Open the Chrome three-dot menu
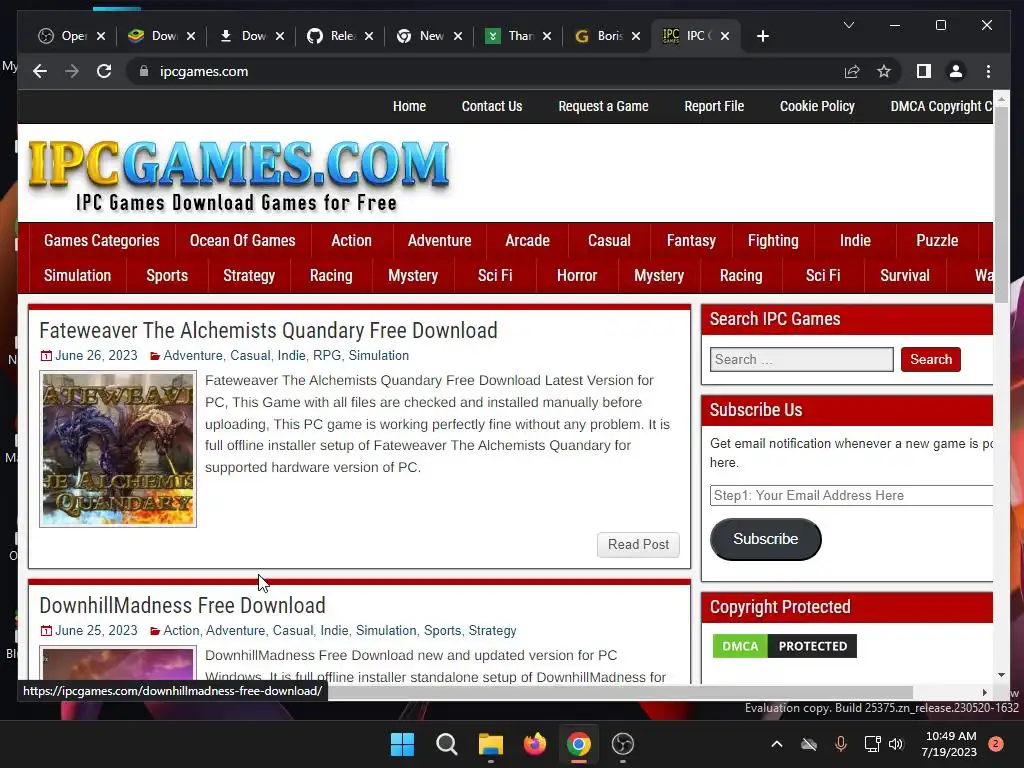Screen dimensions: 1024x768 988,71
